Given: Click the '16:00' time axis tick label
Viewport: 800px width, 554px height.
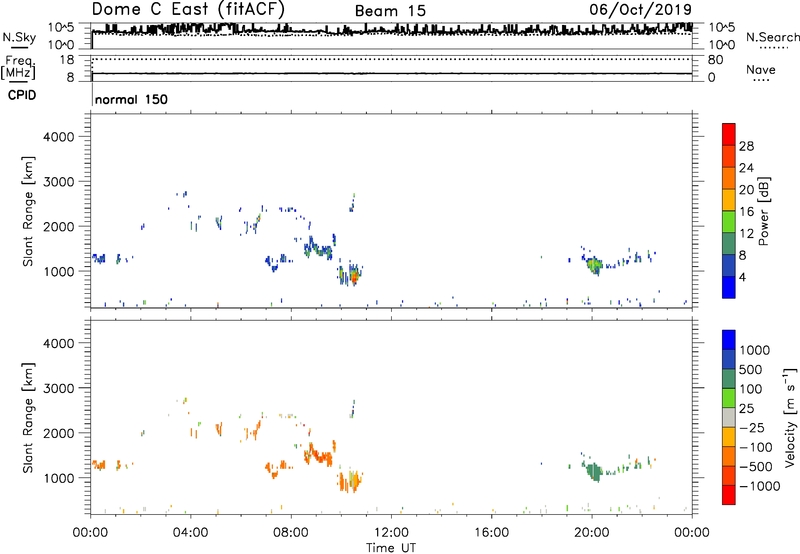Looking at the screenshot, I should click(x=491, y=533).
